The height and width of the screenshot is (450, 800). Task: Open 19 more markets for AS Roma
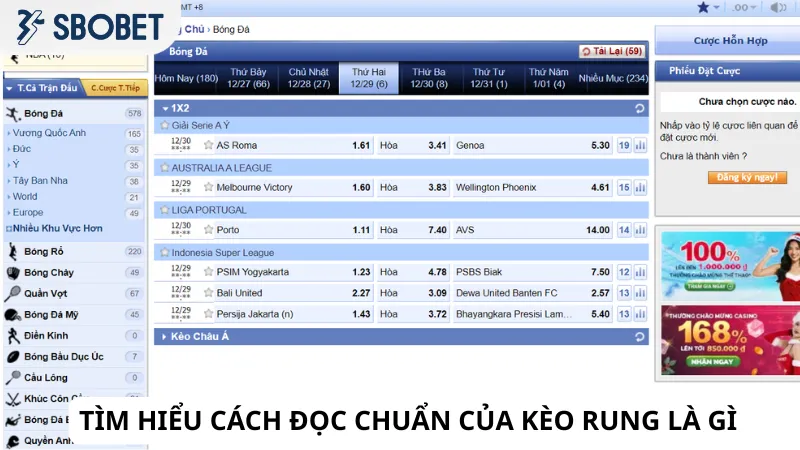(x=624, y=145)
